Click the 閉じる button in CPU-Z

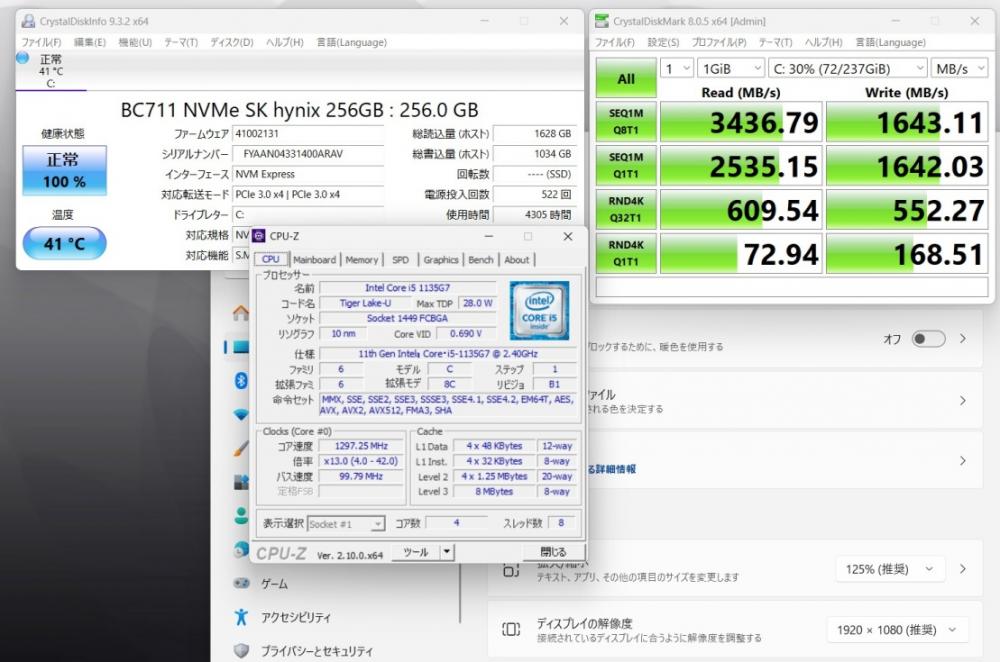[x=553, y=552]
